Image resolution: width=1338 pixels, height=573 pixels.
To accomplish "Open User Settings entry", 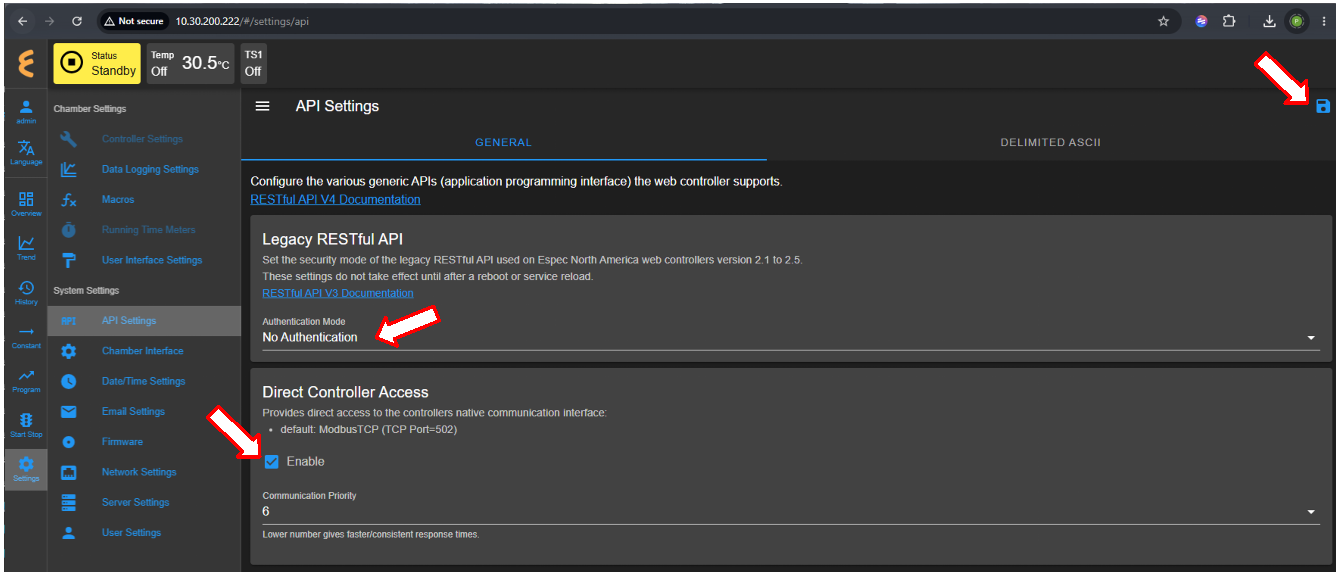I will [x=131, y=533].
